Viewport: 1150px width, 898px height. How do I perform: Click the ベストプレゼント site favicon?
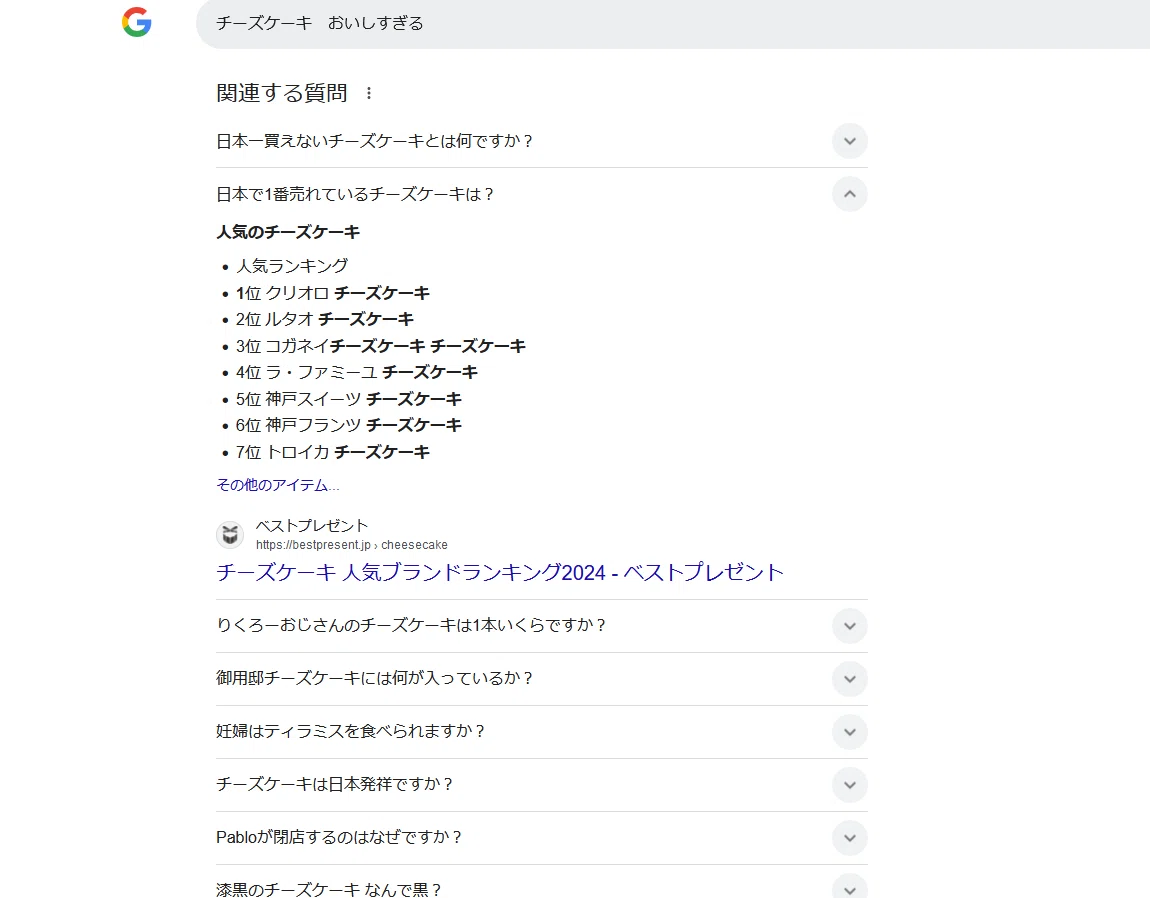coord(230,535)
